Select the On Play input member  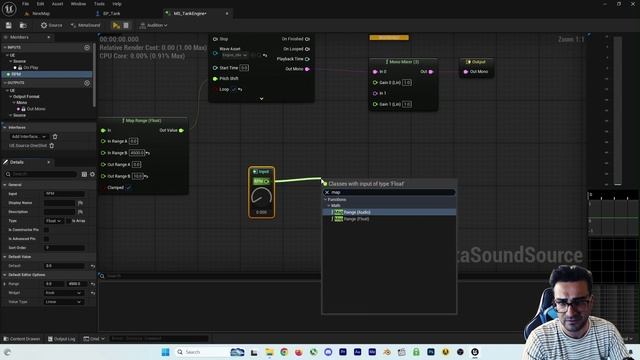(31, 67)
